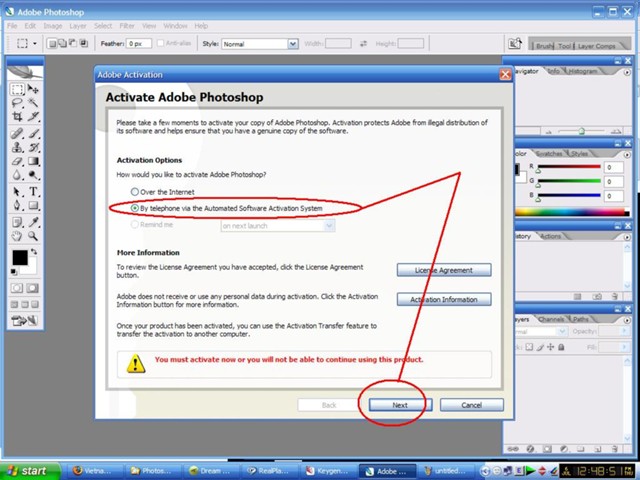Select the Magic Wand tool
The width and height of the screenshot is (640, 480).
tap(33, 103)
